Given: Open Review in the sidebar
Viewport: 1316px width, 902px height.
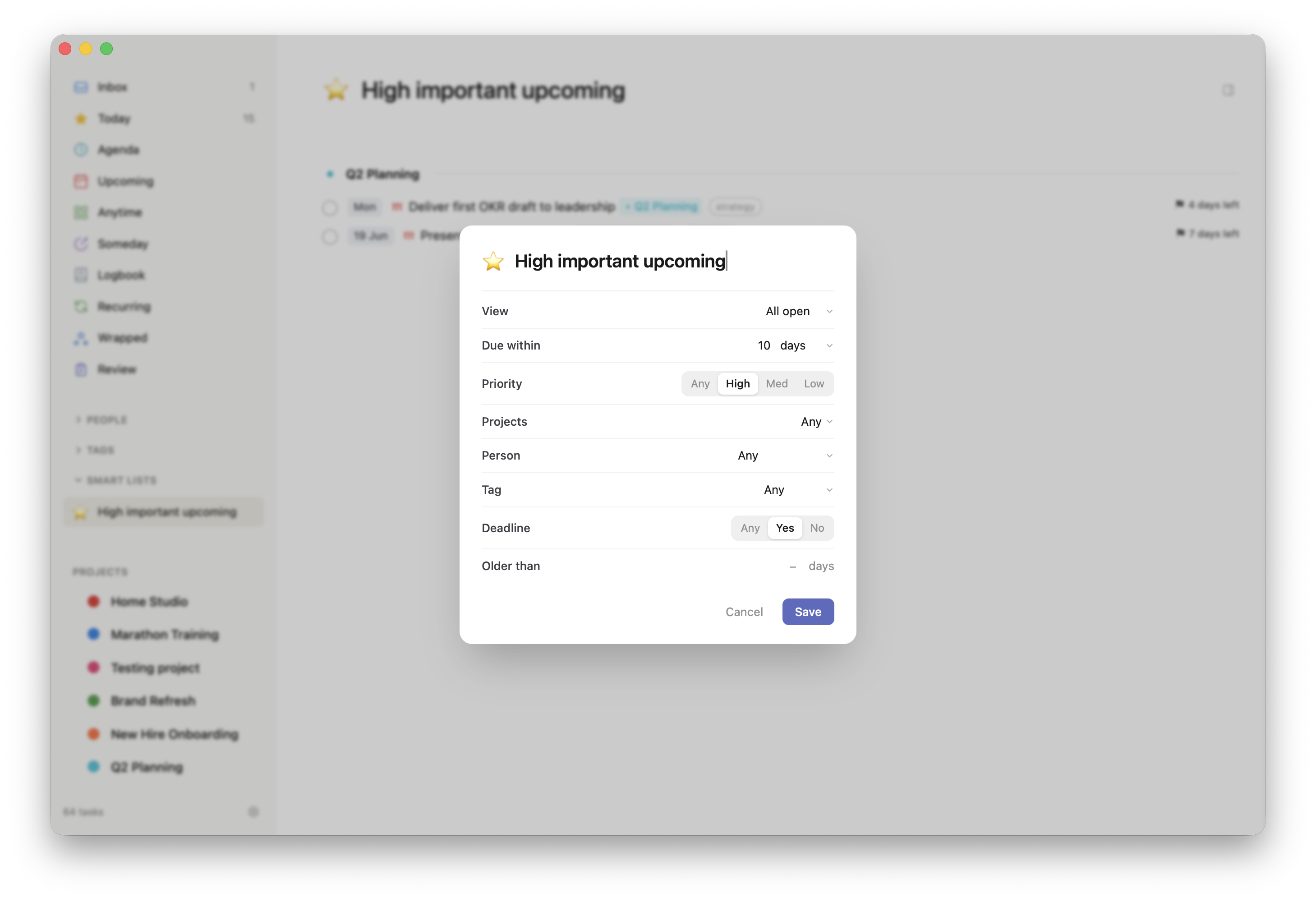Looking at the screenshot, I should [164, 369].
